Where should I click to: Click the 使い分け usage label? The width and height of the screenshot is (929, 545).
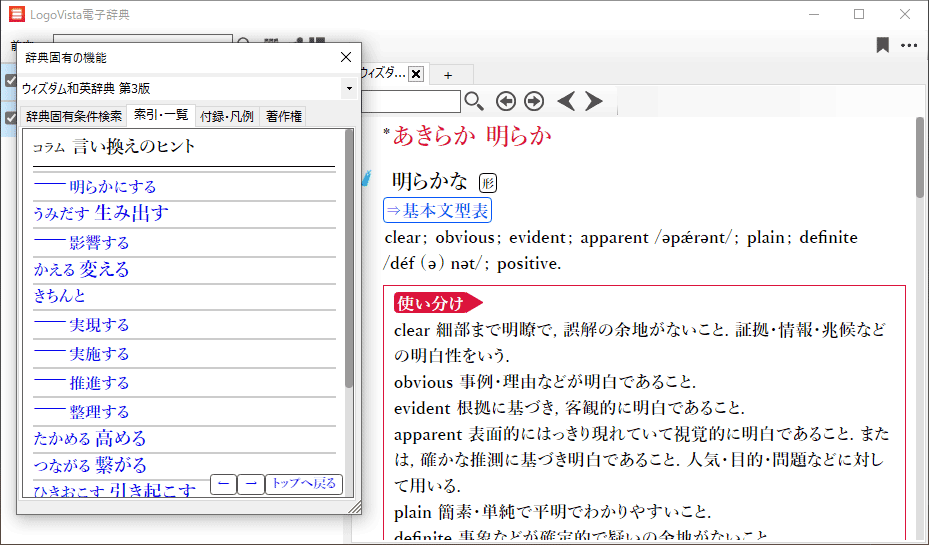point(438,303)
